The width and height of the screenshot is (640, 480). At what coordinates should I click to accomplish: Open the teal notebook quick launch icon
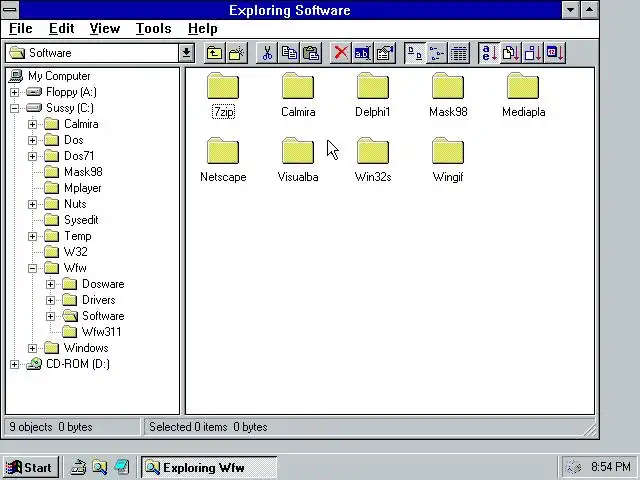pos(122,467)
